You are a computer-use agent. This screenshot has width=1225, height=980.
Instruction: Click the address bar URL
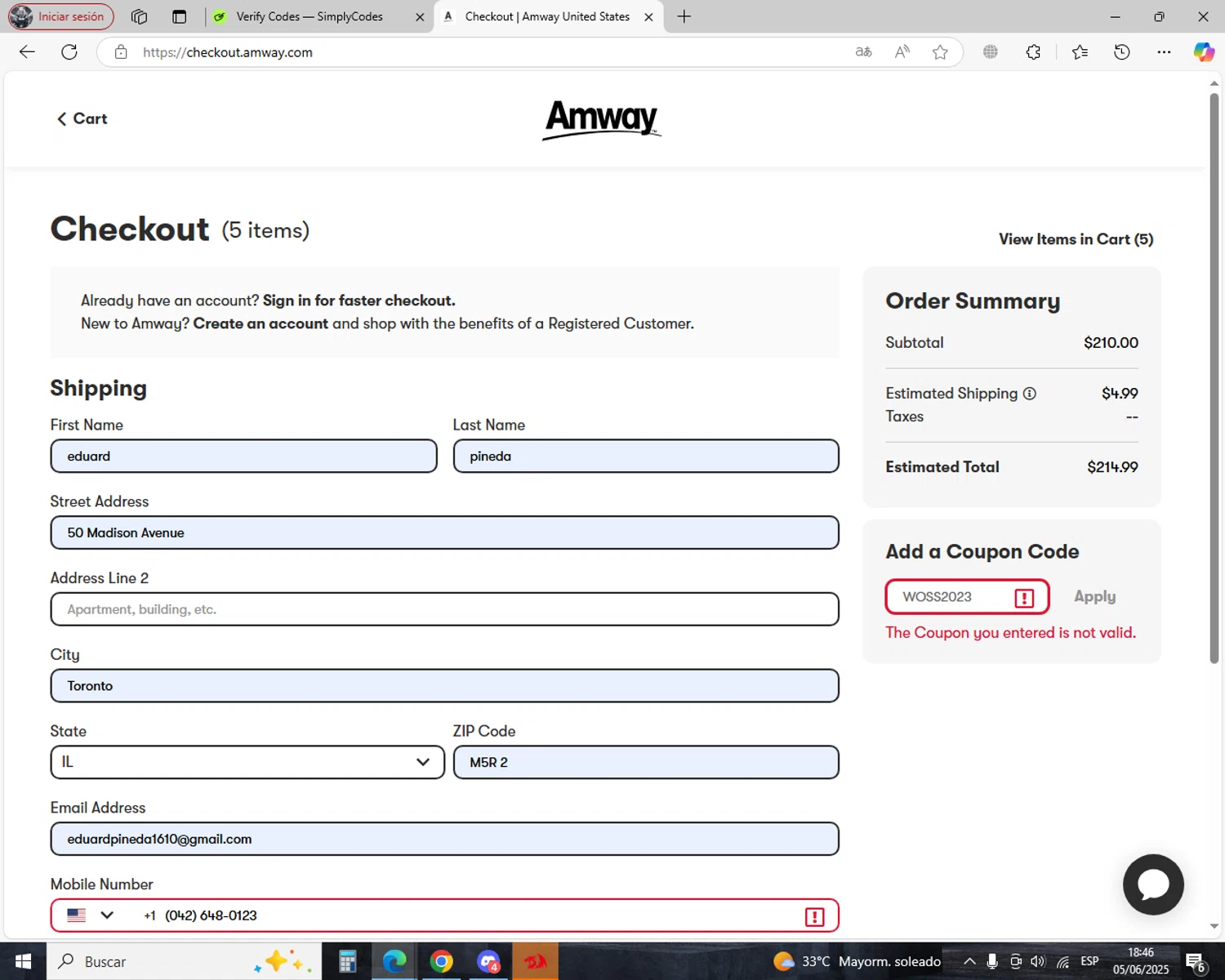228,52
